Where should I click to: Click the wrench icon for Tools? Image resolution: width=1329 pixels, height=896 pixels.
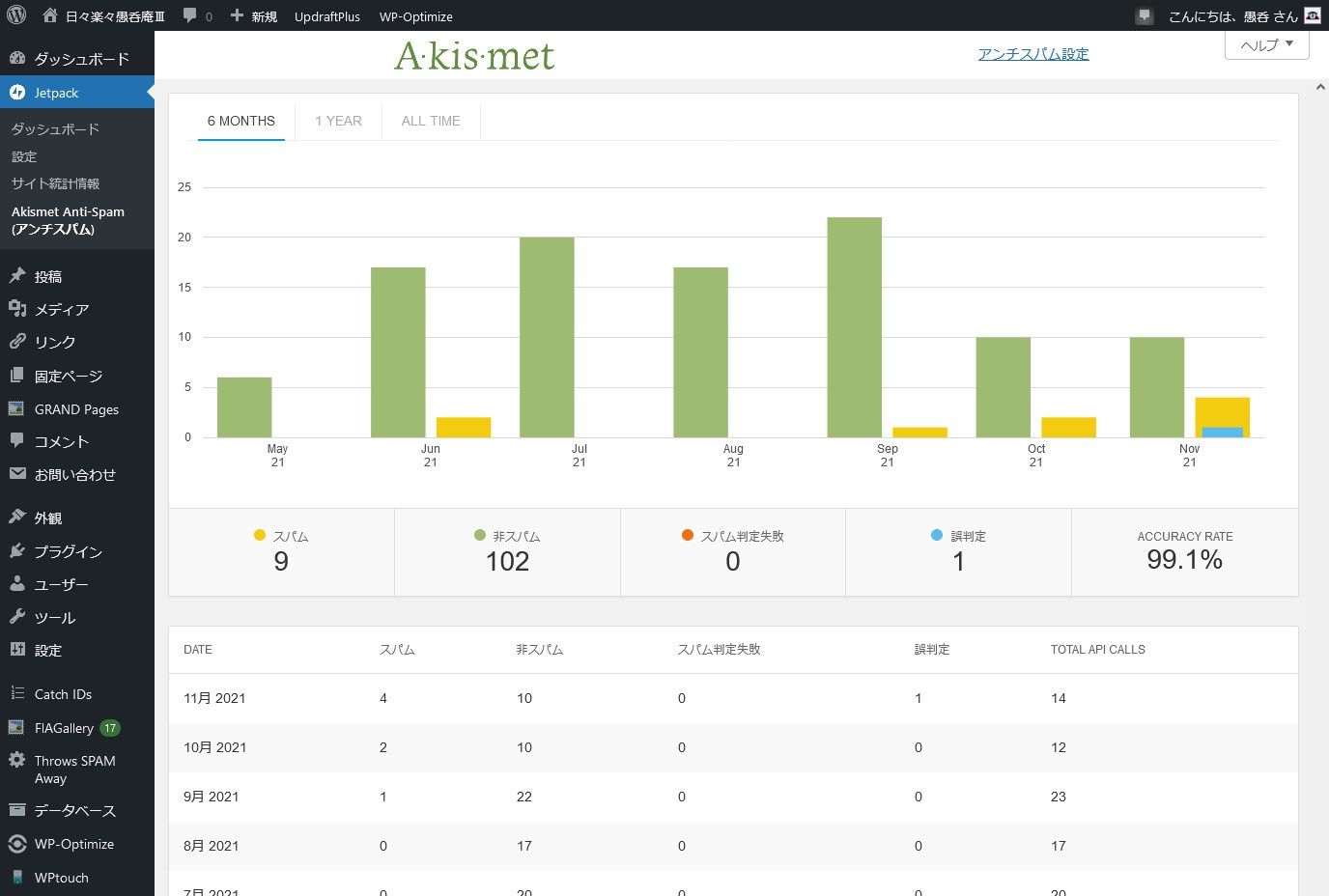16,617
